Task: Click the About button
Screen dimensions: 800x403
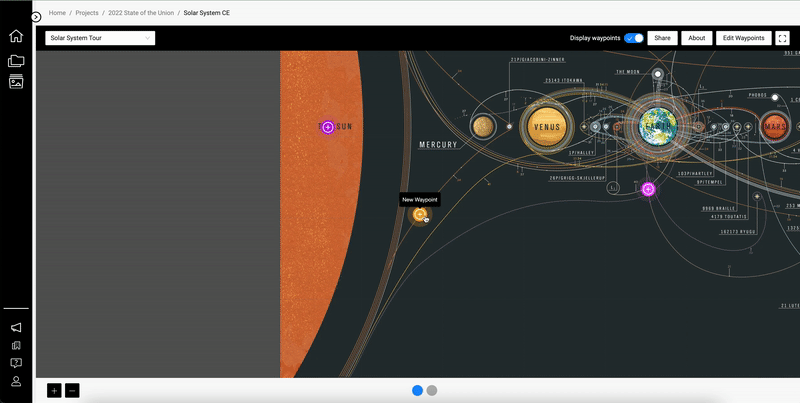Action: click(x=697, y=38)
